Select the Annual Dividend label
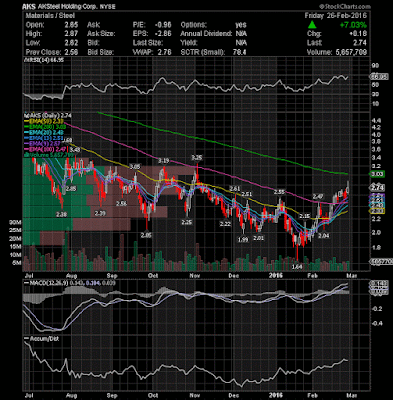Screen dimensions: 393x400 tap(206, 34)
